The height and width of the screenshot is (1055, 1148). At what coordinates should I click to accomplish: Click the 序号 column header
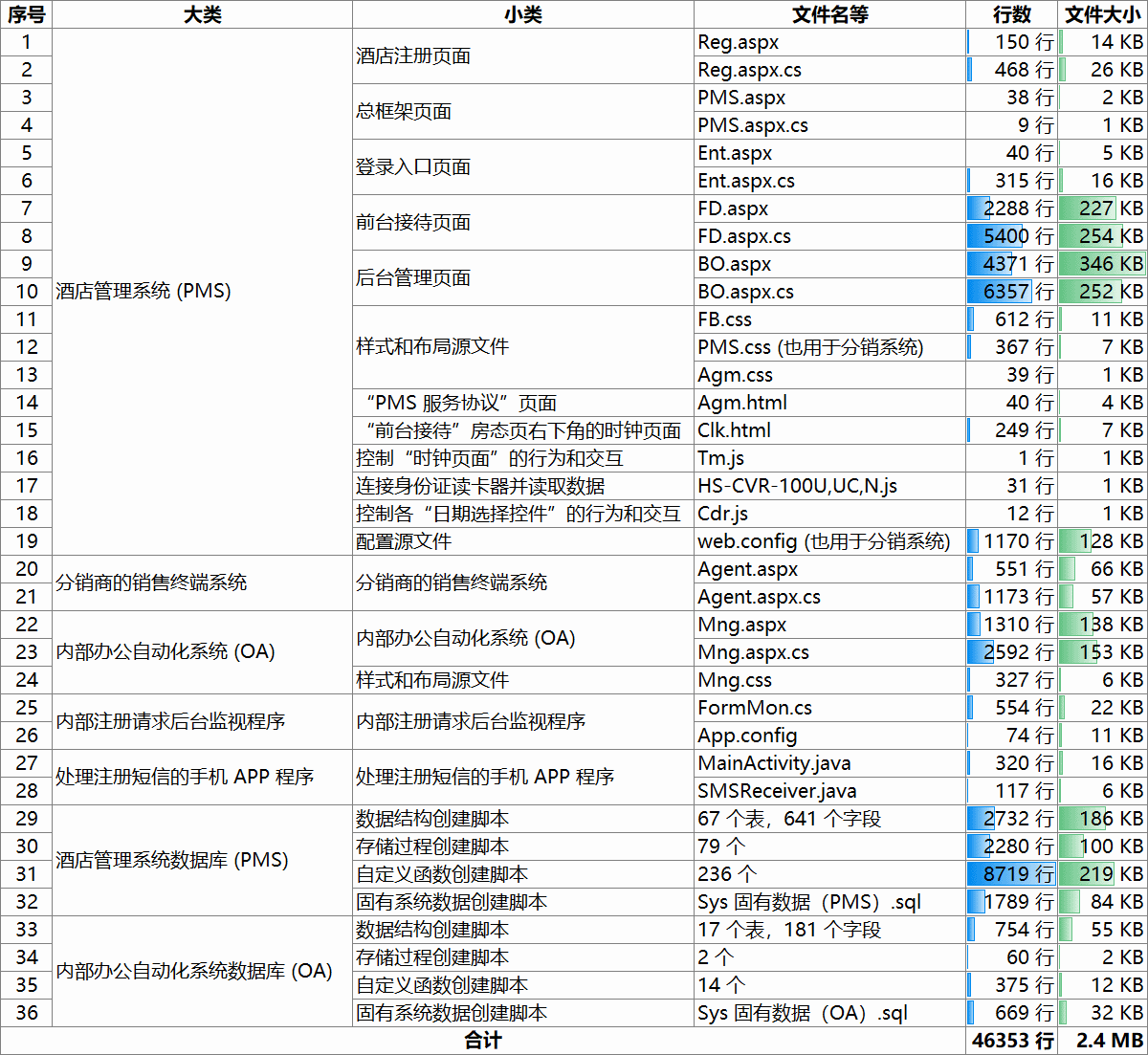coord(27,14)
